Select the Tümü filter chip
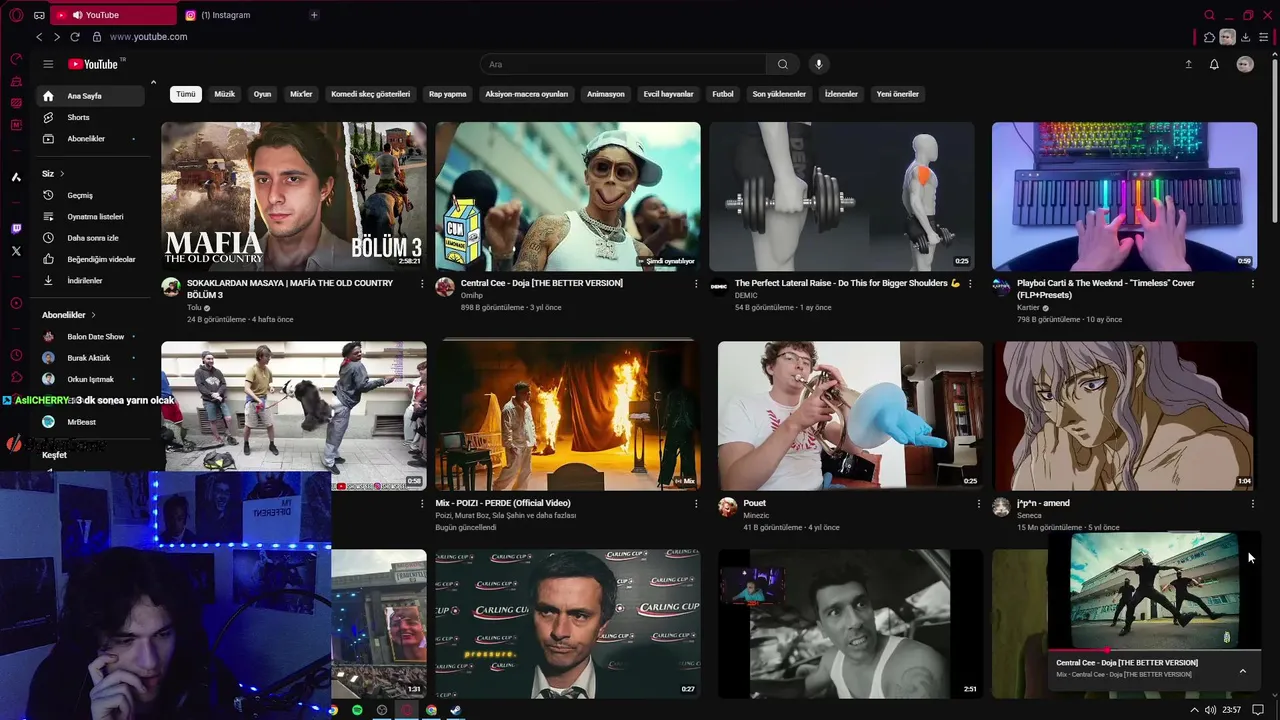1280x720 pixels. 186,94
